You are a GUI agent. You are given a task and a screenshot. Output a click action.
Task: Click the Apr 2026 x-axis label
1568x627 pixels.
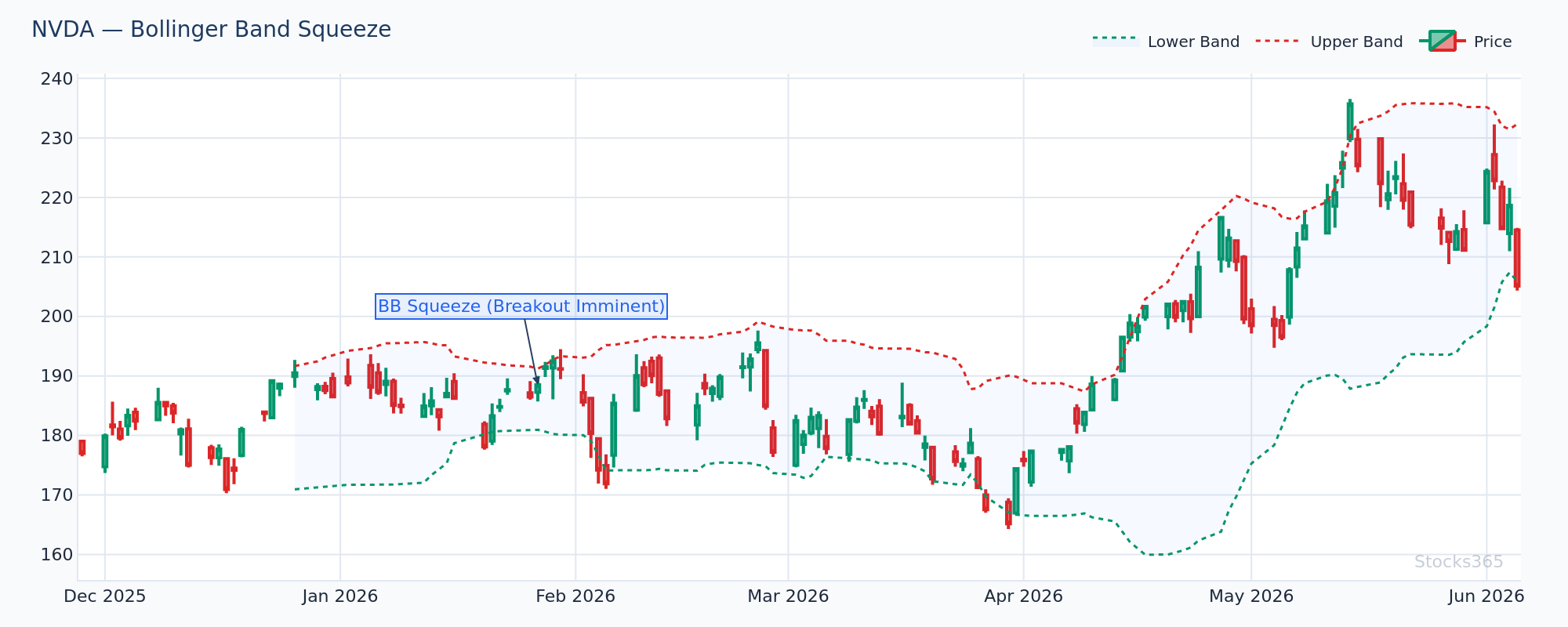click(x=1023, y=596)
